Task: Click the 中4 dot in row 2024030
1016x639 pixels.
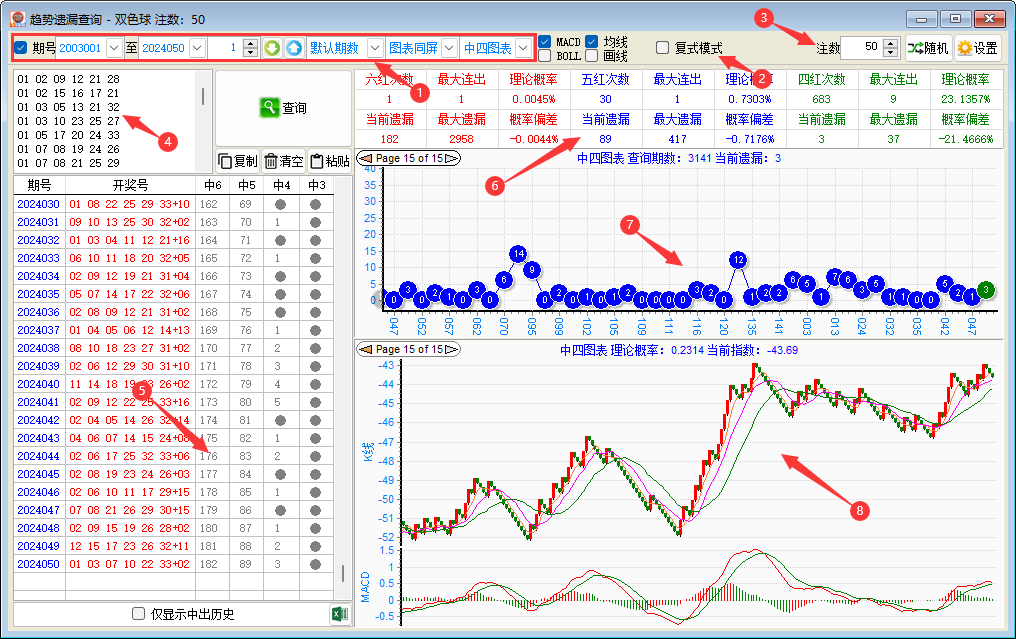Action: pos(281,204)
